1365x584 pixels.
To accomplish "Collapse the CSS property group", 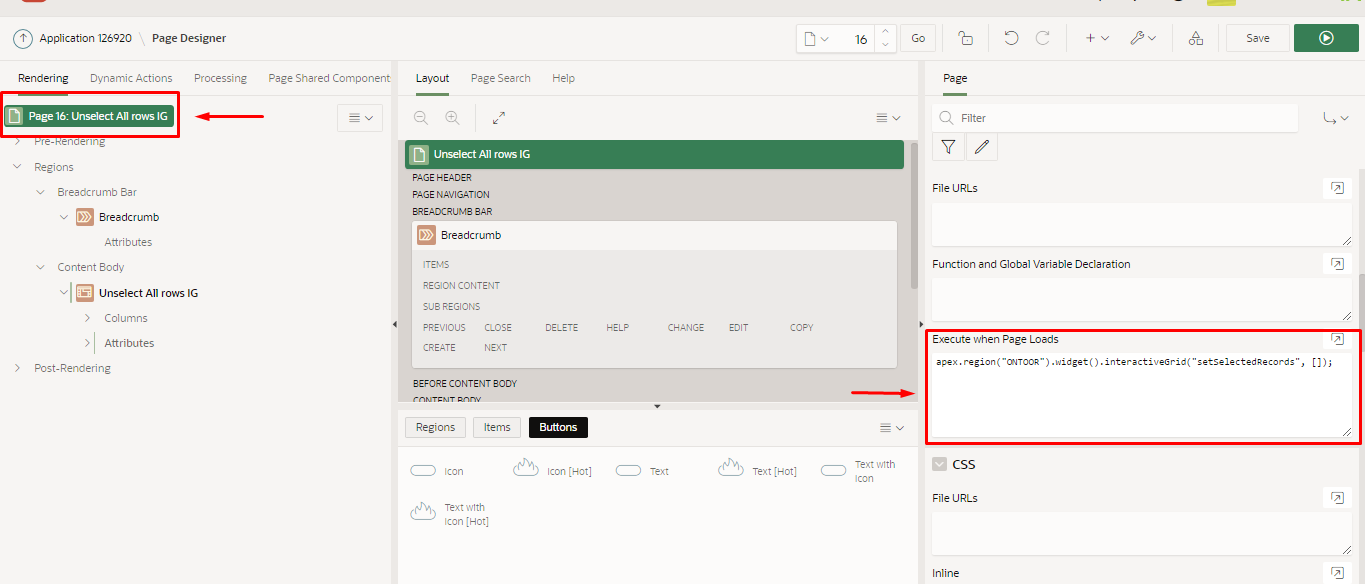I will [939, 464].
